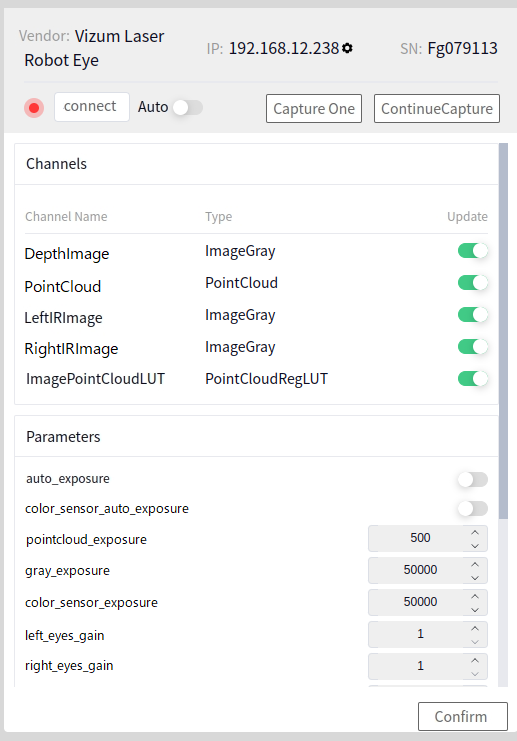This screenshot has width=517, height=741.
Task: Turn off ImagePointCloudLUT update switch
Action: [x=473, y=379]
